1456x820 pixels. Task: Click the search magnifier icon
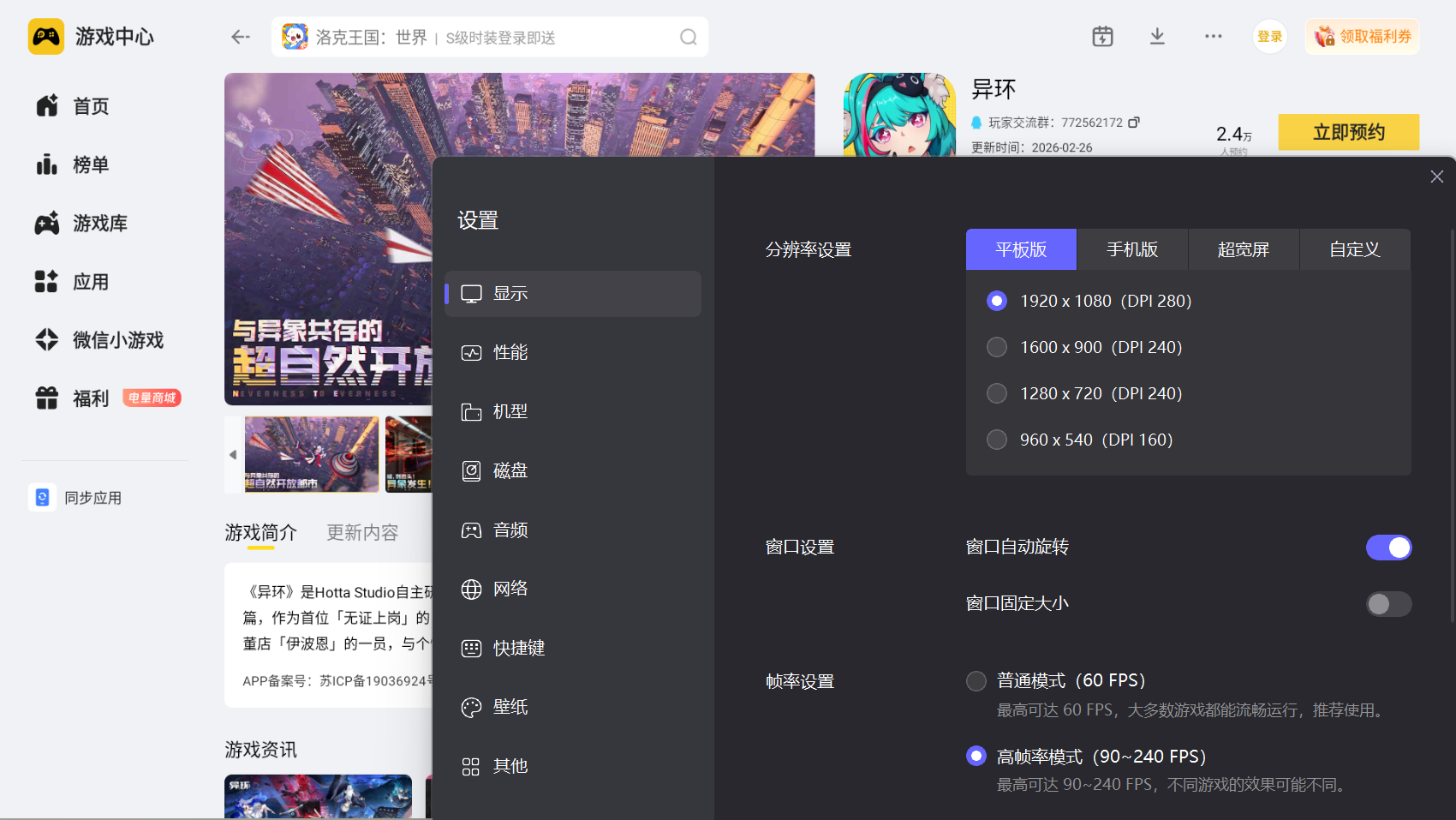tap(688, 38)
